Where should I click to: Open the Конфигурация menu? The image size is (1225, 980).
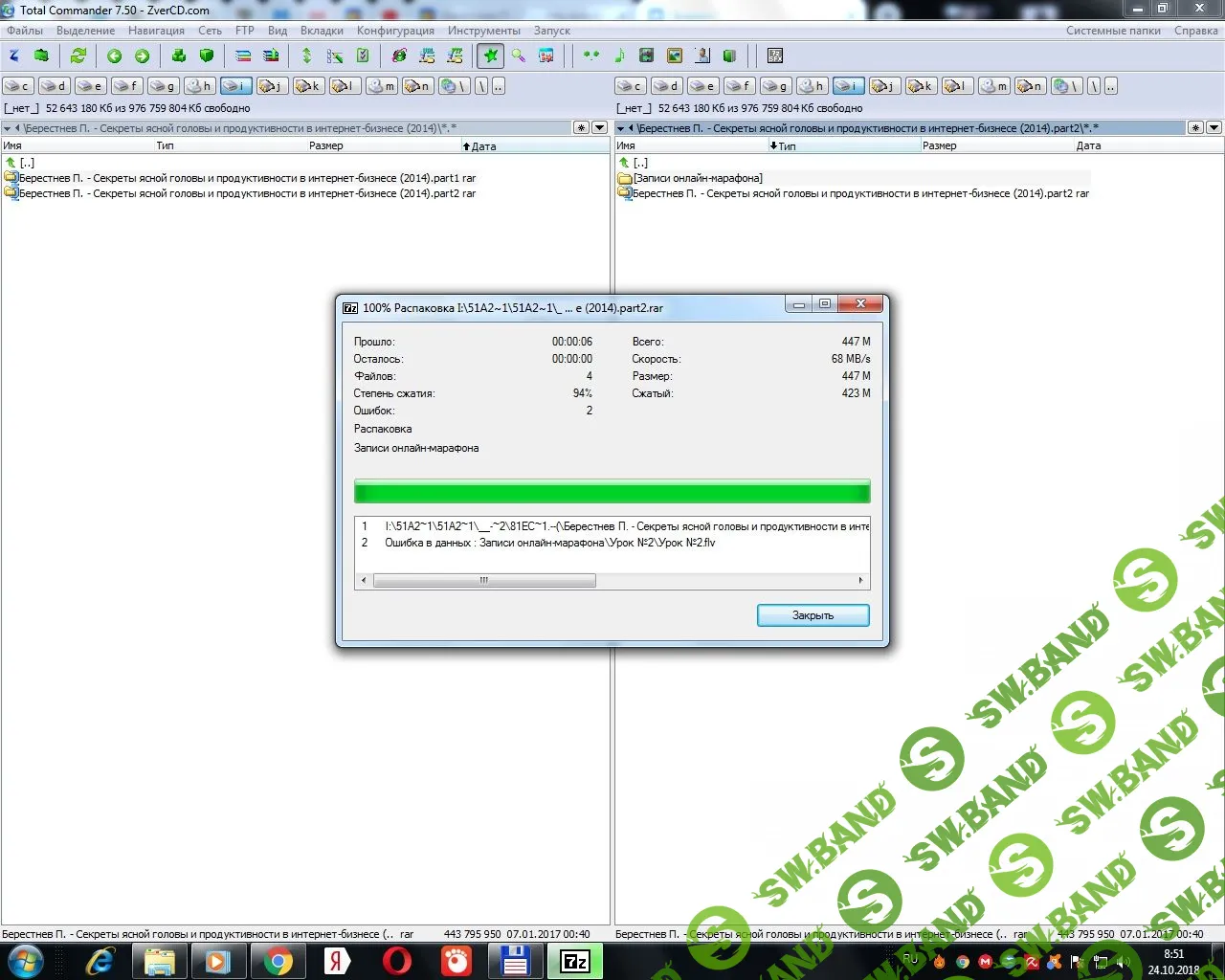point(395,31)
